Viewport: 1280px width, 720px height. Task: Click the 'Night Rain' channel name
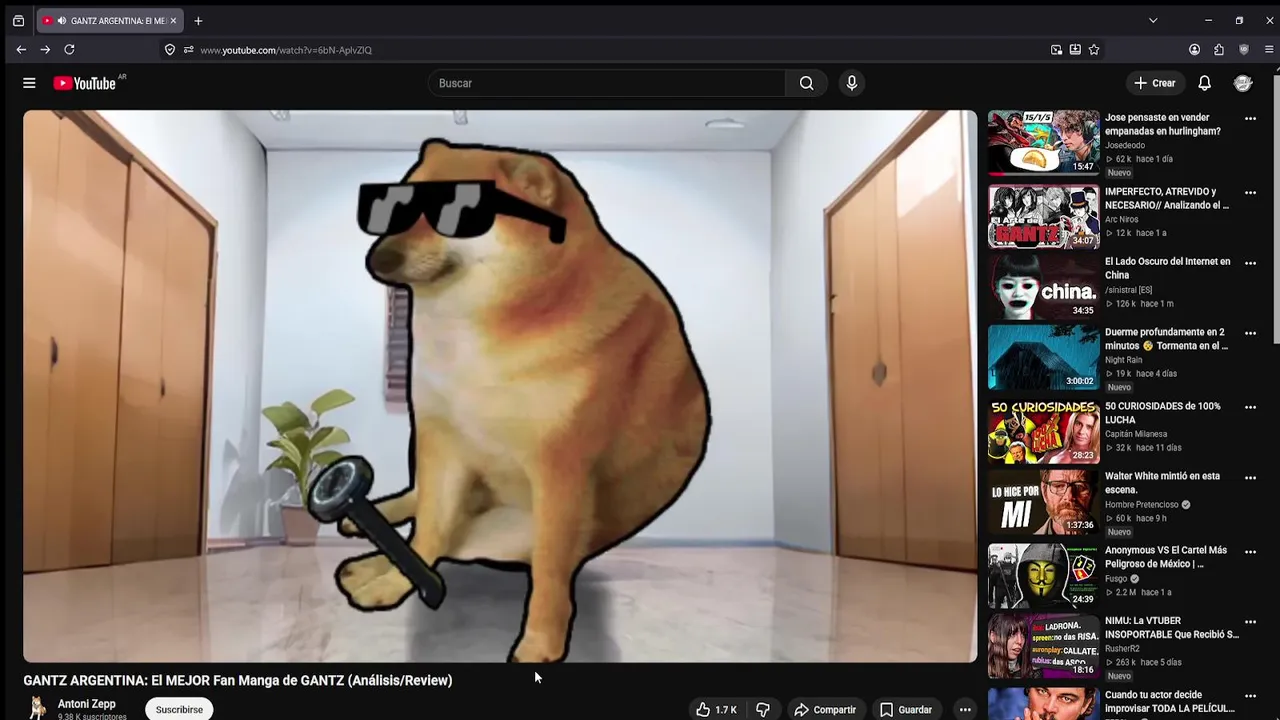1123,360
